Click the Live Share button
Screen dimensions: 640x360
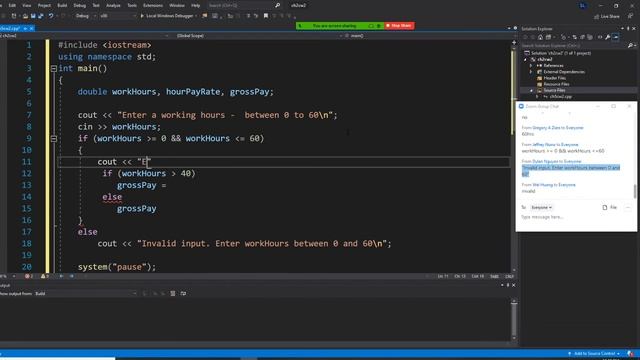pyautogui.click(x=607, y=16)
